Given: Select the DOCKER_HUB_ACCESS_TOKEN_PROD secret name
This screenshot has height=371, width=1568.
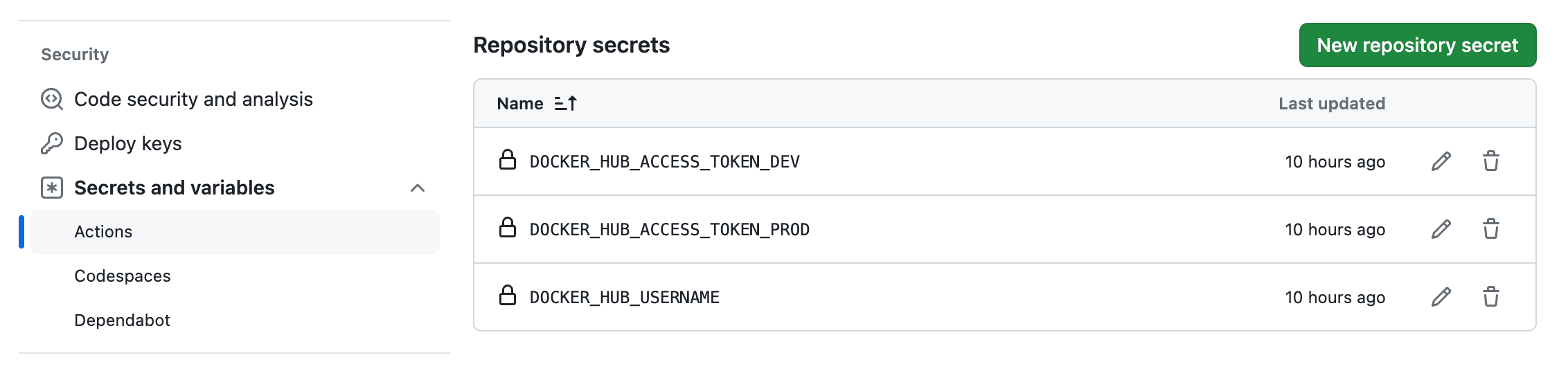Looking at the screenshot, I should pyautogui.click(x=670, y=229).
